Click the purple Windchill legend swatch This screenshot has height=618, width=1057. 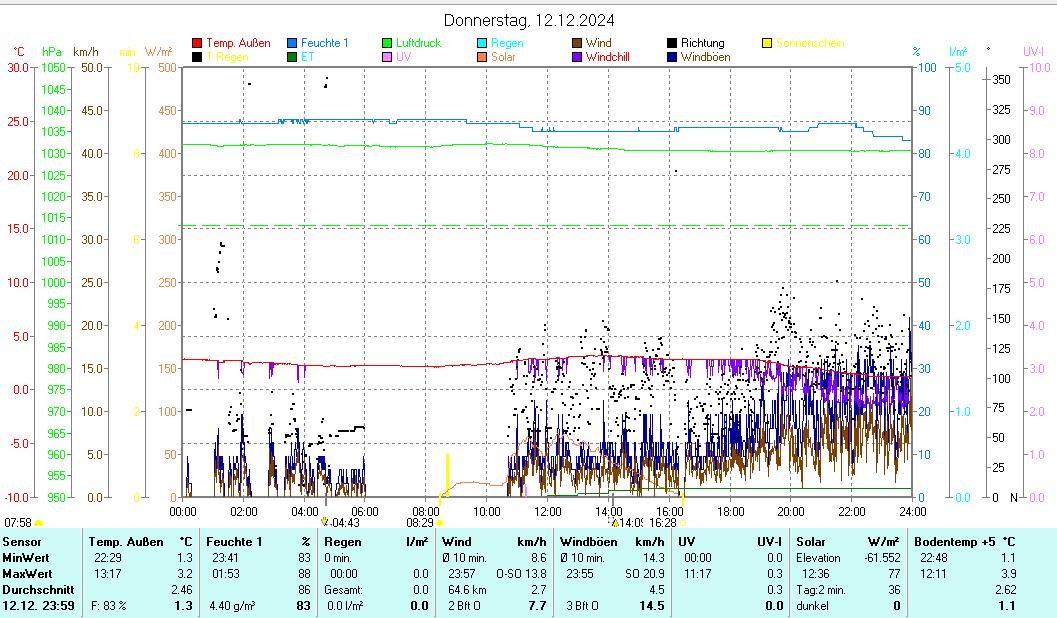click(x=577, y=58)
